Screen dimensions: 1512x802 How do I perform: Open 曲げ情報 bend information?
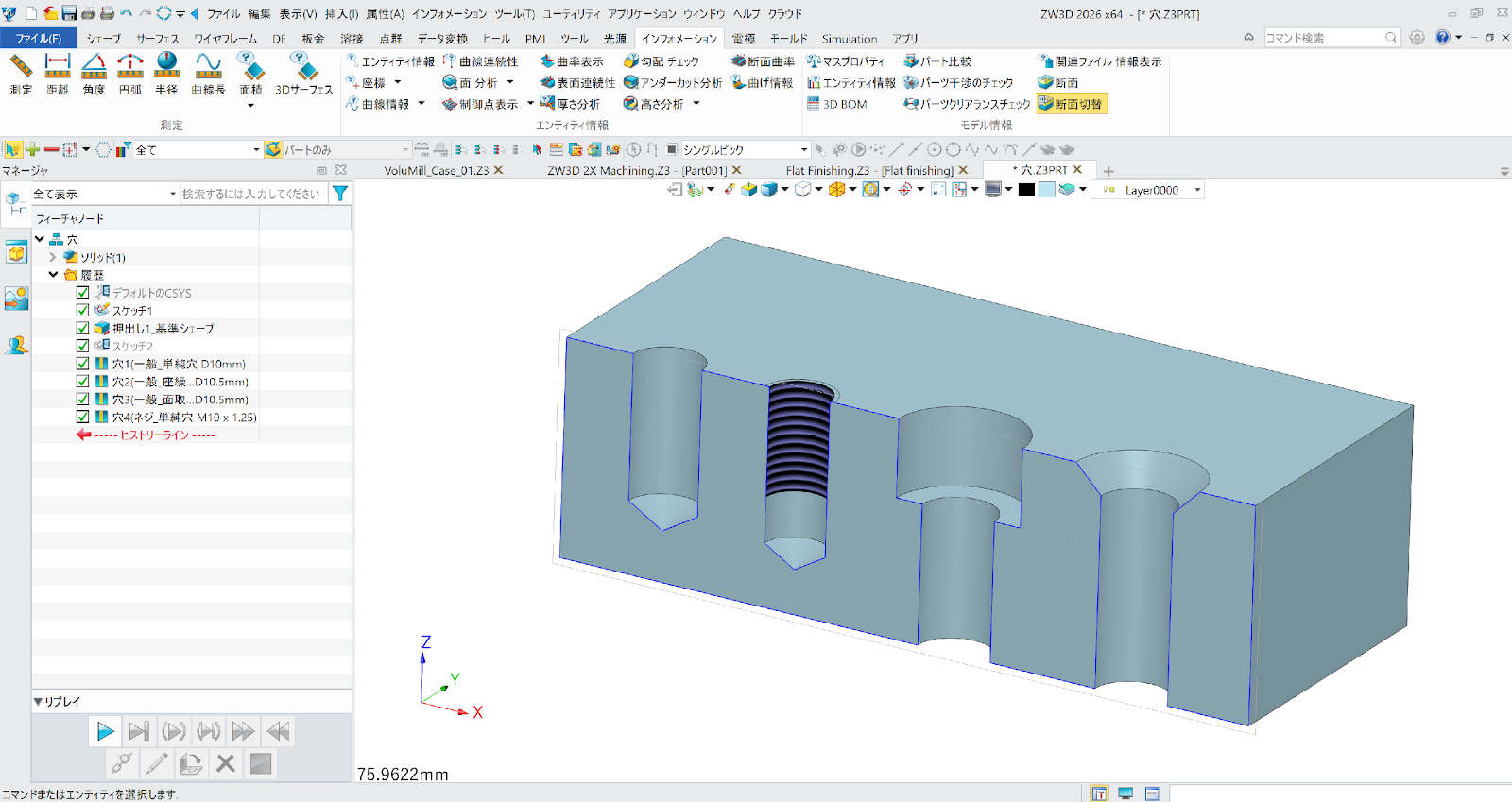[762, 83]
